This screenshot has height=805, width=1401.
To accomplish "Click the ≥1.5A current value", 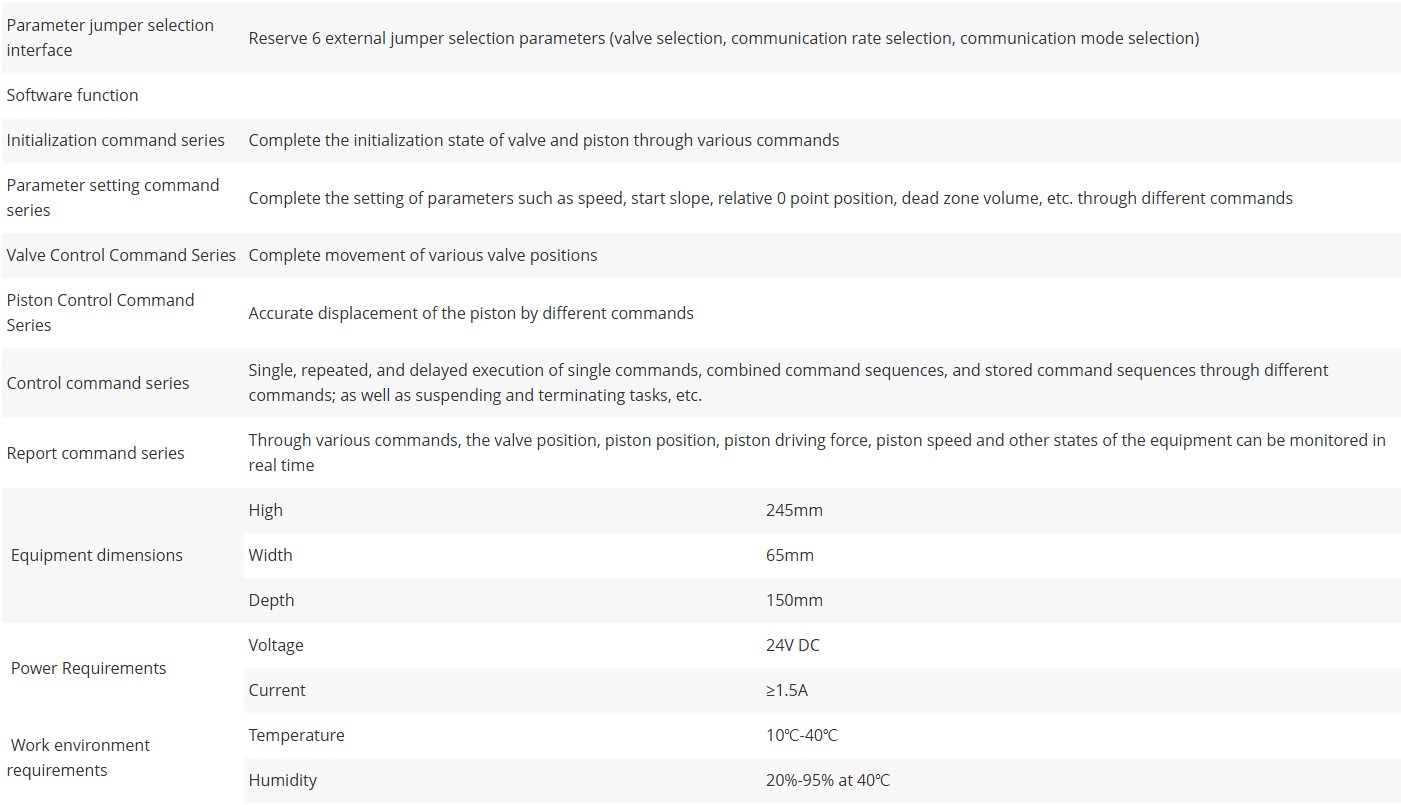I will point(787,690).
